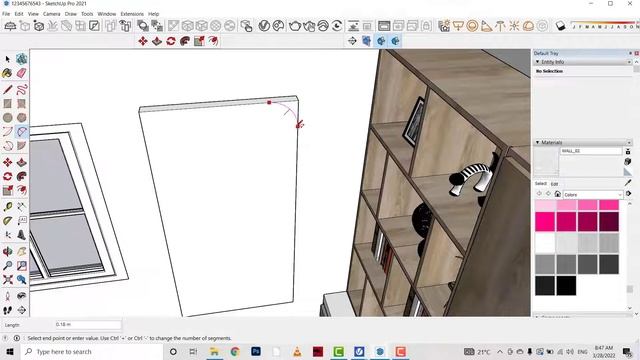
Task: Collapse the Materials panel
Action: click(x=538, y=142)
